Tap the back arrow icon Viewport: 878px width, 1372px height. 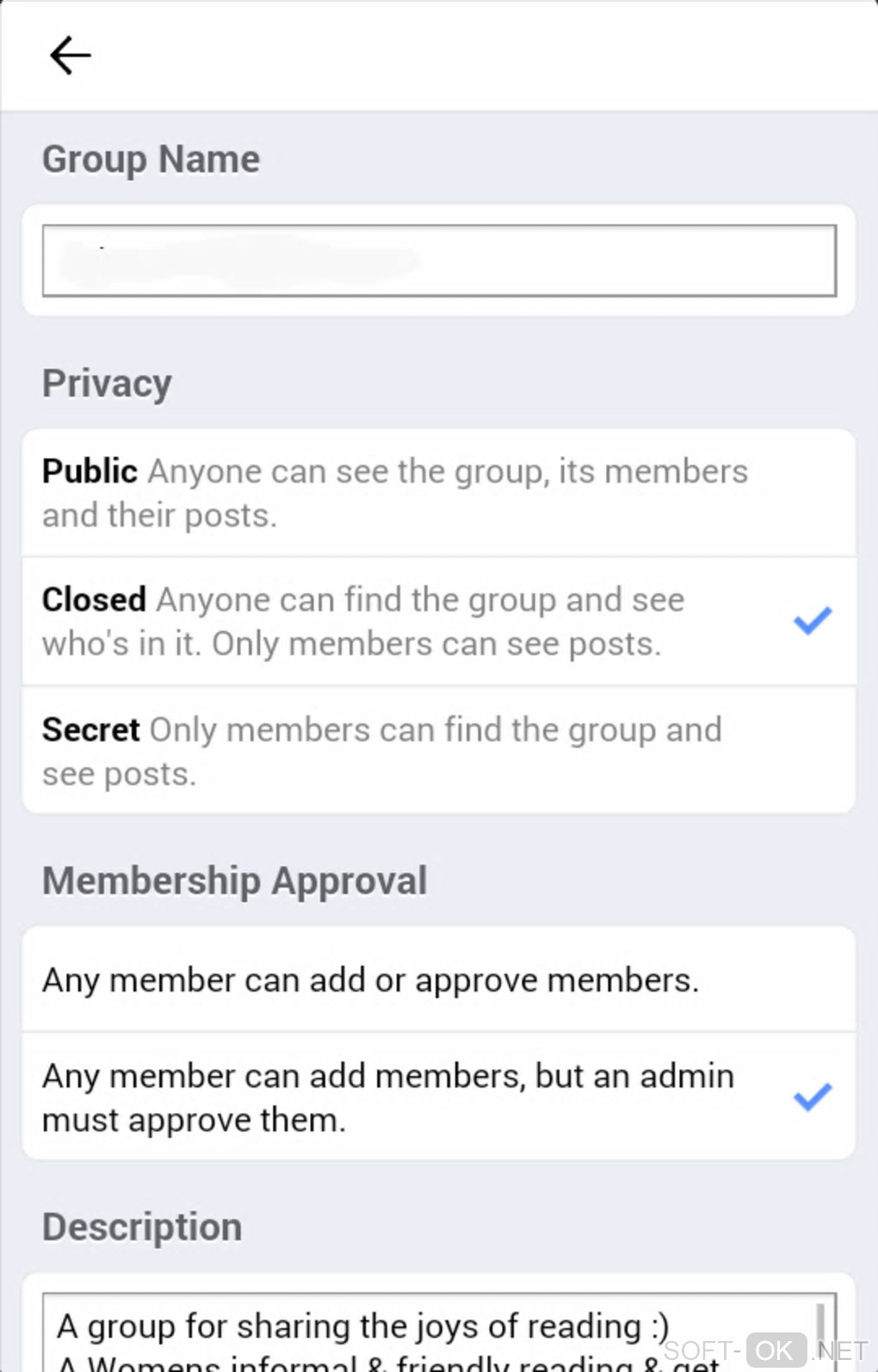click(x=70, y=56)
